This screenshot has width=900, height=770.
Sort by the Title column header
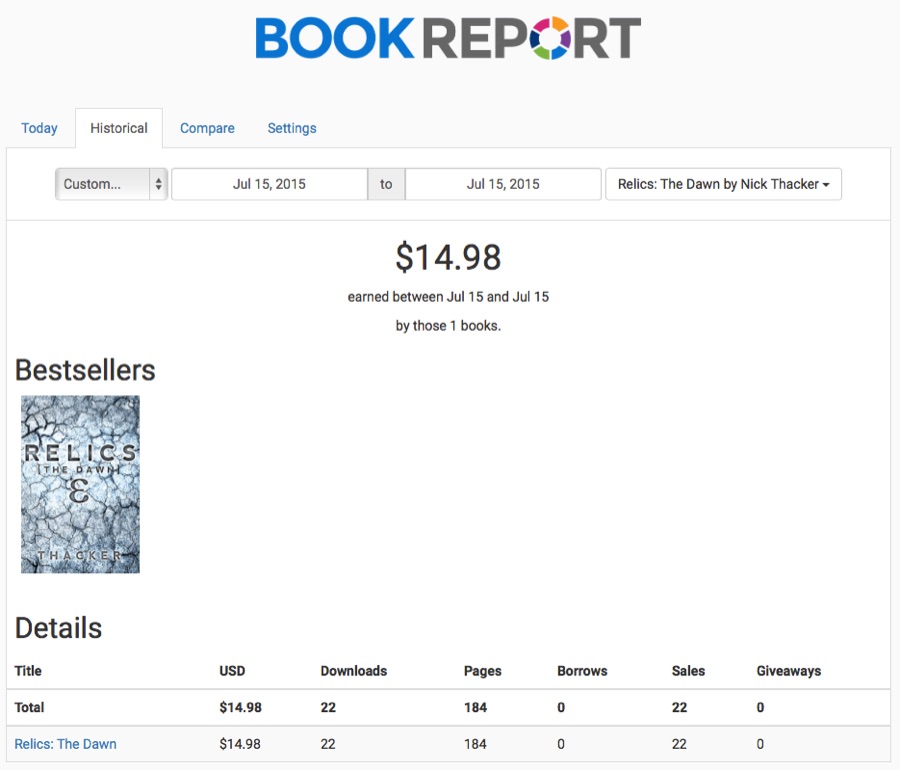tap(28, 671)
